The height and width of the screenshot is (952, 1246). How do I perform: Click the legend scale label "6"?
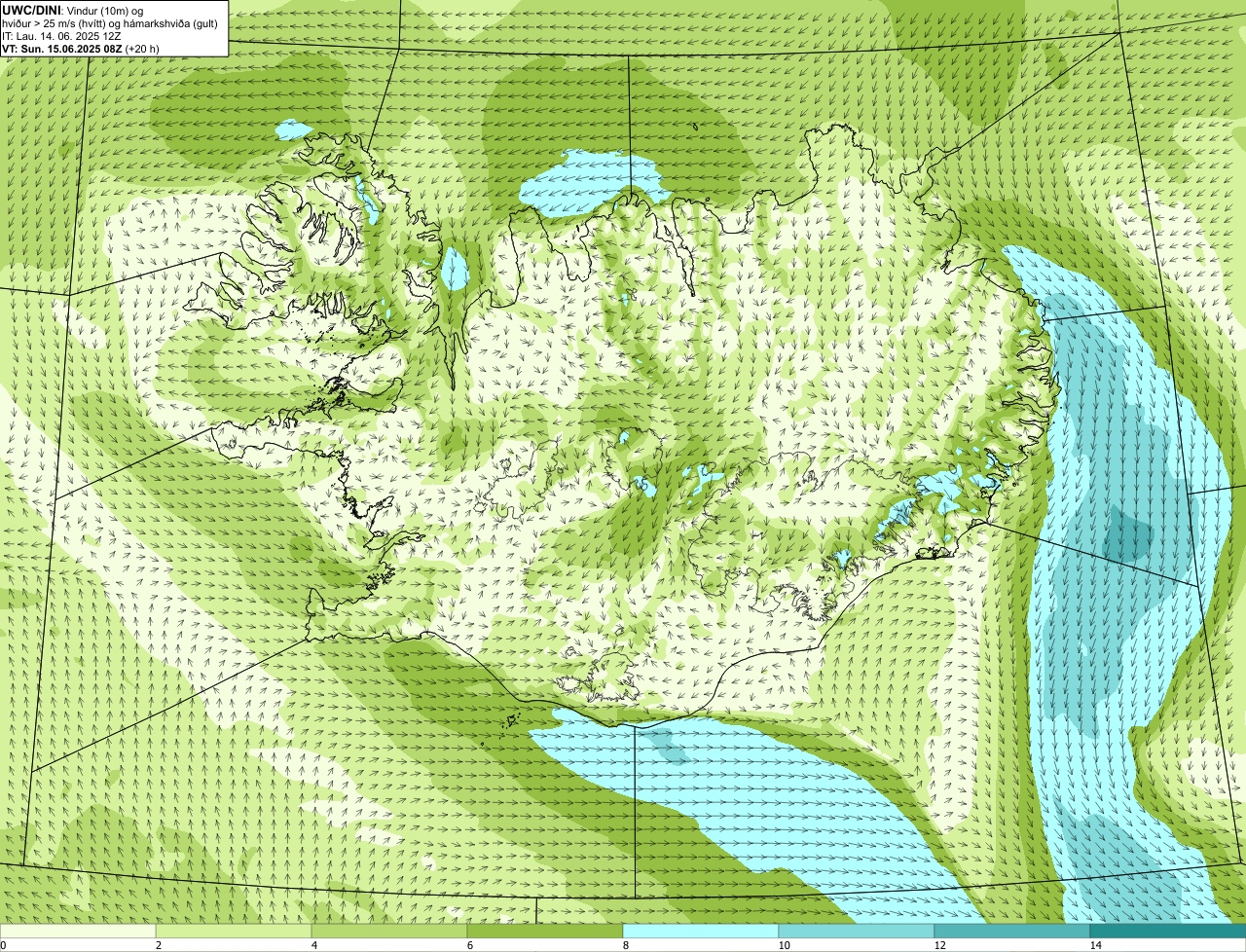click(x=469, y=945)
